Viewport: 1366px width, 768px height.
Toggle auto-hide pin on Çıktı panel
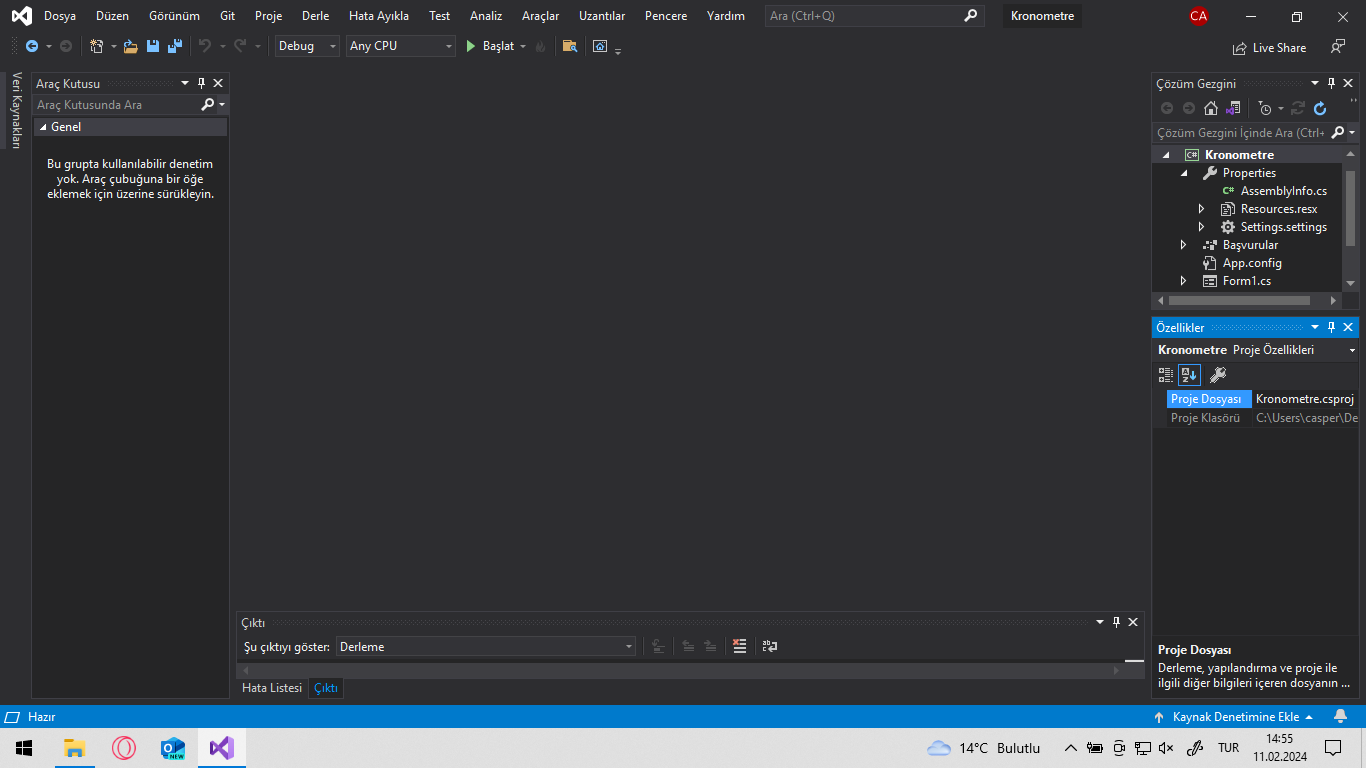click(x=1116, y=622)
